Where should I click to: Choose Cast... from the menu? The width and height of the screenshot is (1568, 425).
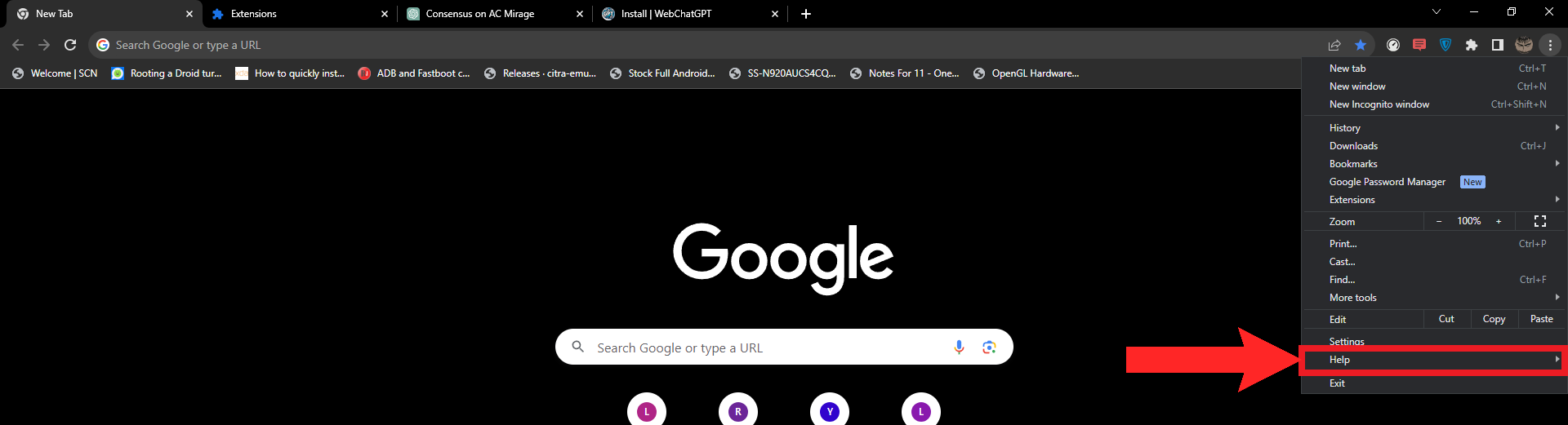pyautogui.click(x=1433, y=262)
